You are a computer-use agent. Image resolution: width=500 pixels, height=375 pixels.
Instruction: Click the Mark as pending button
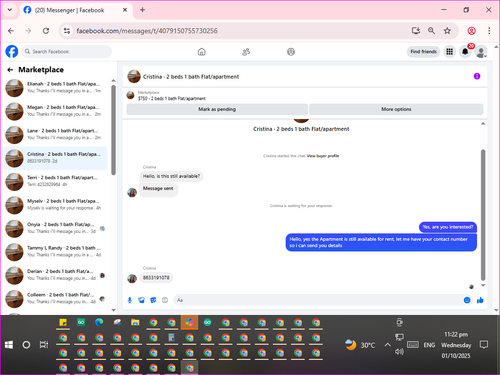click(217, 109)
